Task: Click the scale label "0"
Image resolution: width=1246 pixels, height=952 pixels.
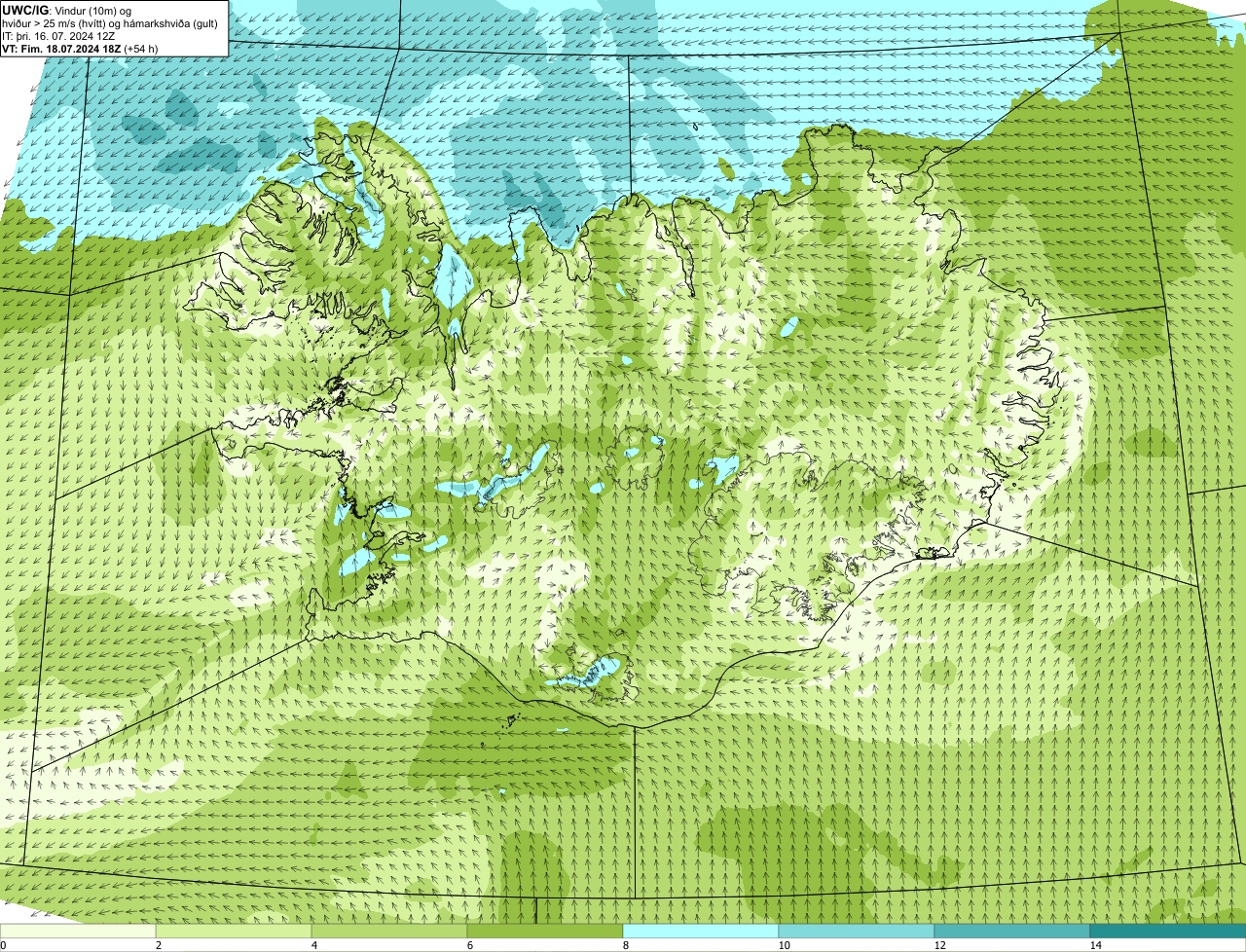Action: point(3,945)
